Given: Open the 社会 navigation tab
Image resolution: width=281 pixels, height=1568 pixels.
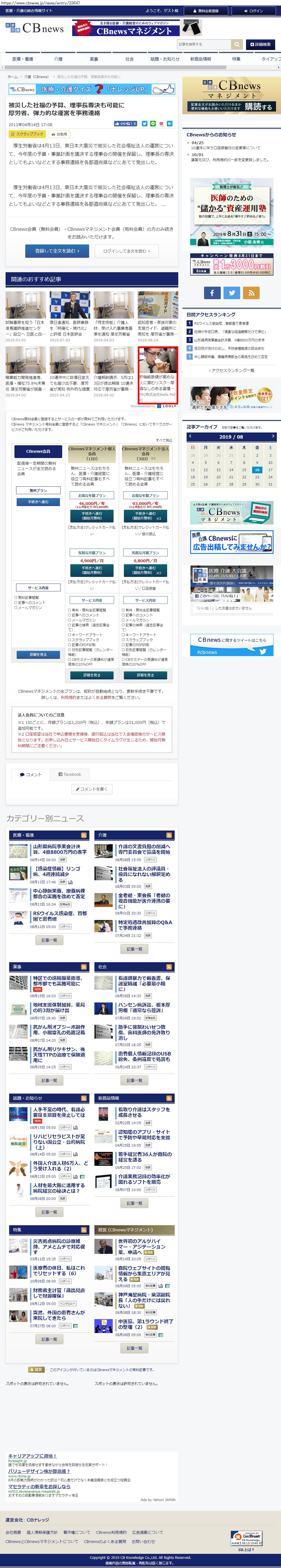Looking at the screenshot, I should pyautogui.click(x=130, y=59).
